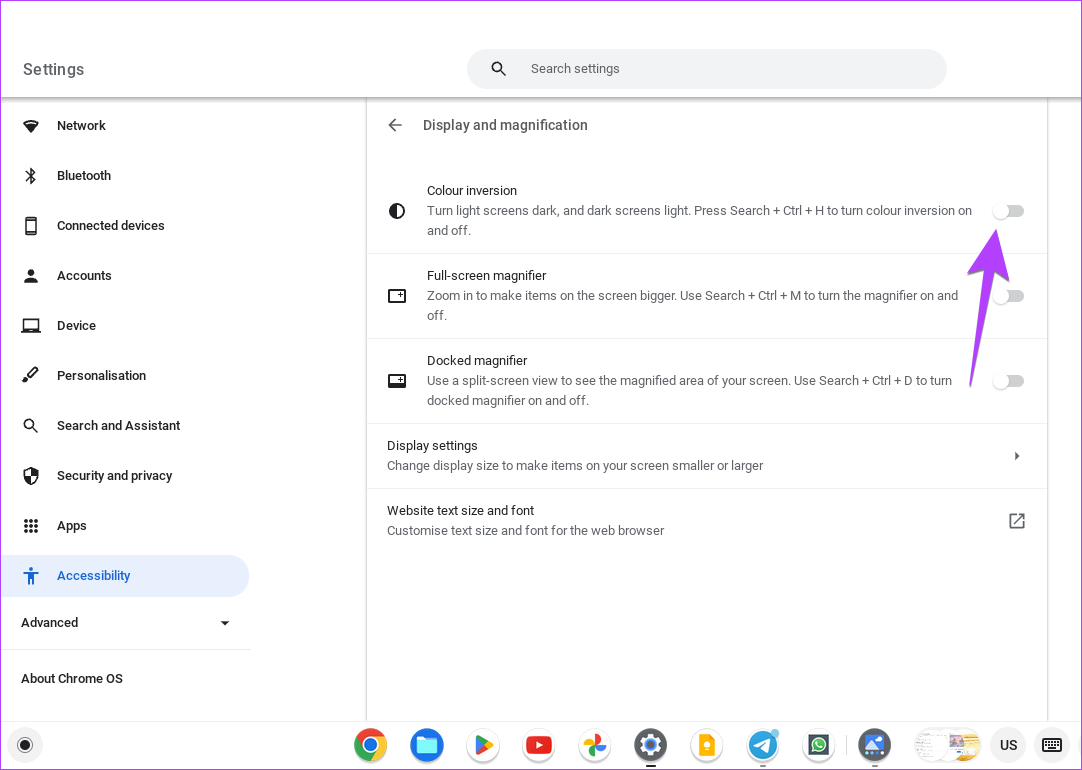Image resolution: width=1082 pixels, height=770 pixels.
Task: Go to Security and privacy settings
Action: point(112,475)
